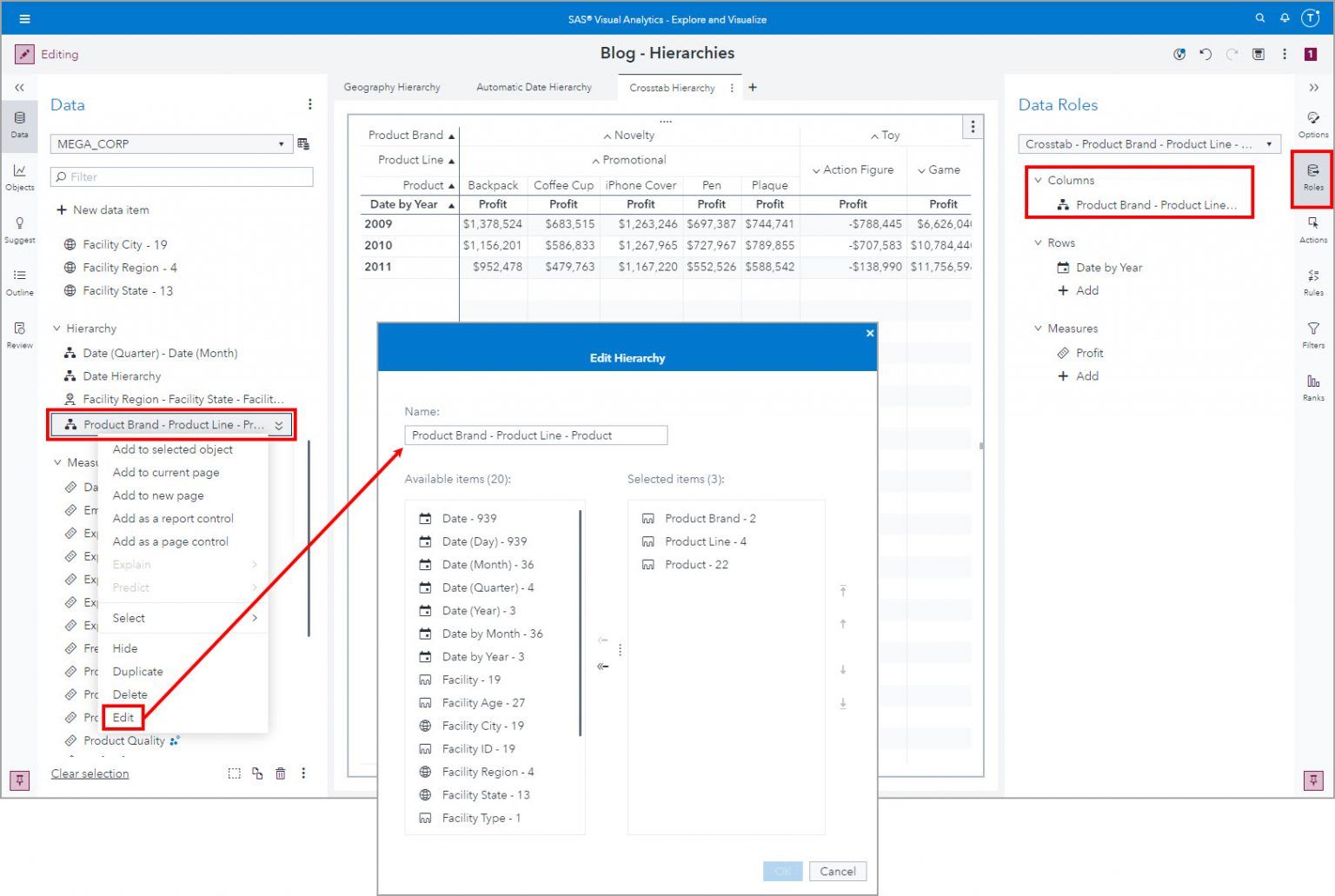Delete selected data item using trash icon

click(x=280, y=773)
